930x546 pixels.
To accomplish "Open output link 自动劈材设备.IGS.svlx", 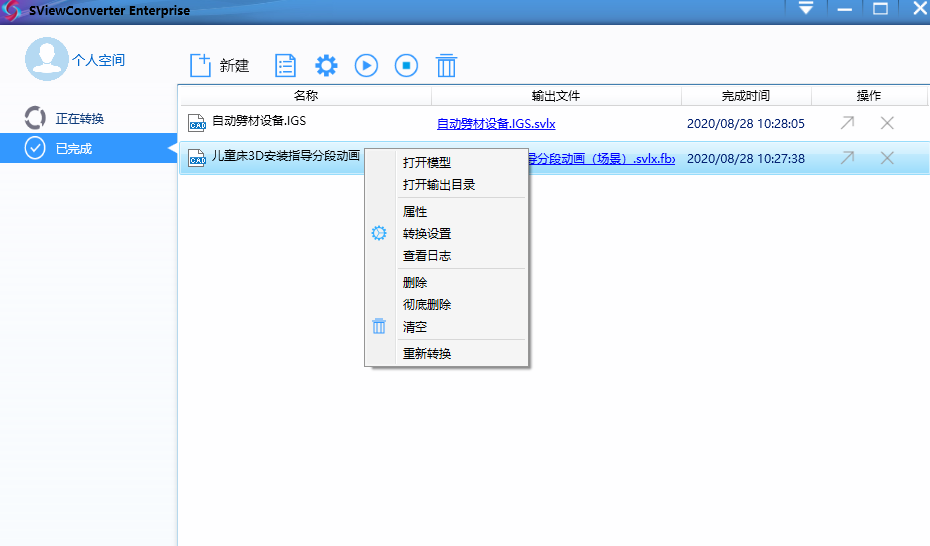I will click(496, 124).
